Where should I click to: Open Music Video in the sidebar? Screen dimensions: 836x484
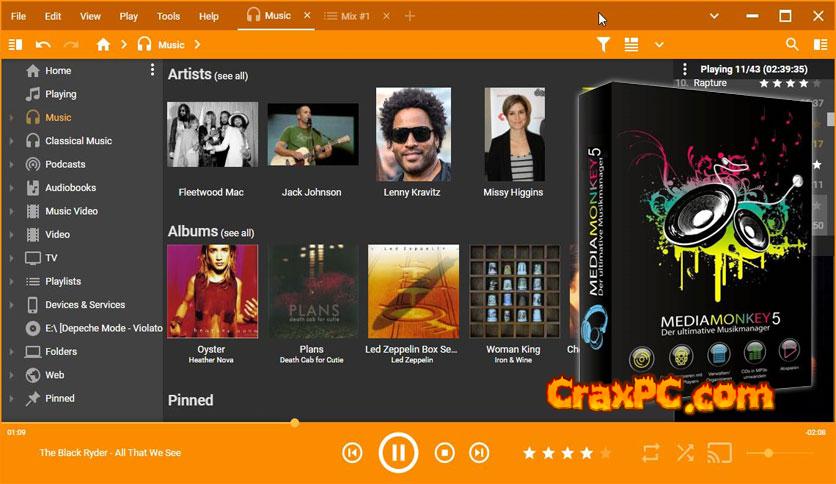[71, 211]
